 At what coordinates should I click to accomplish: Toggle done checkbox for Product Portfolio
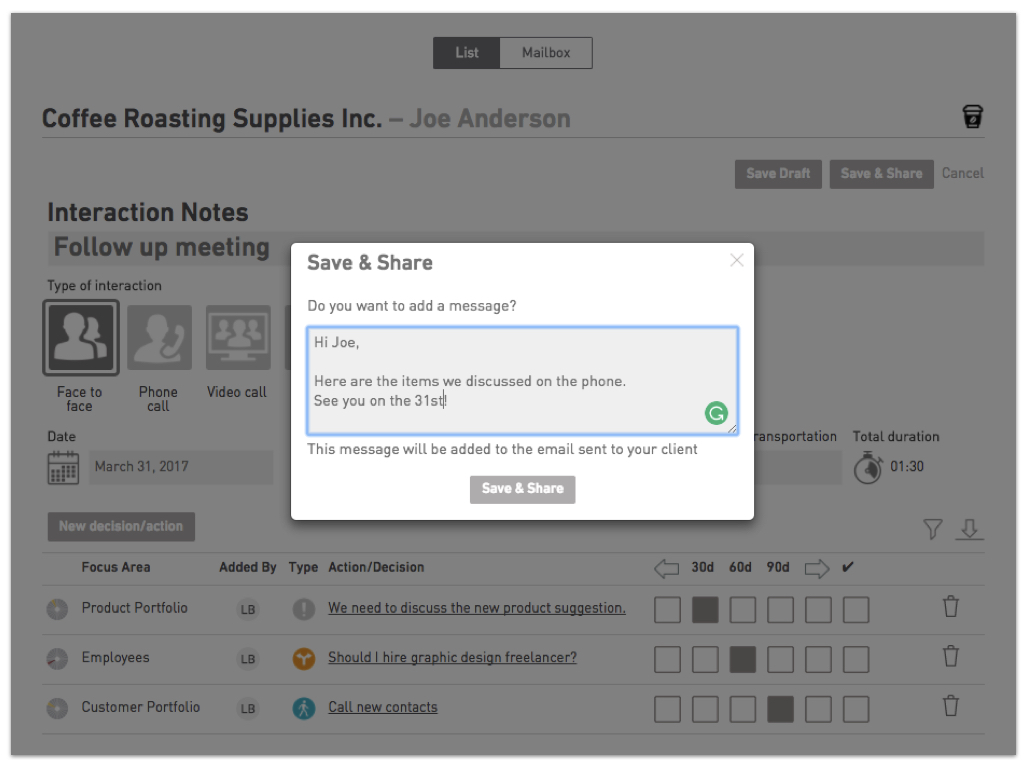(856, 610)
